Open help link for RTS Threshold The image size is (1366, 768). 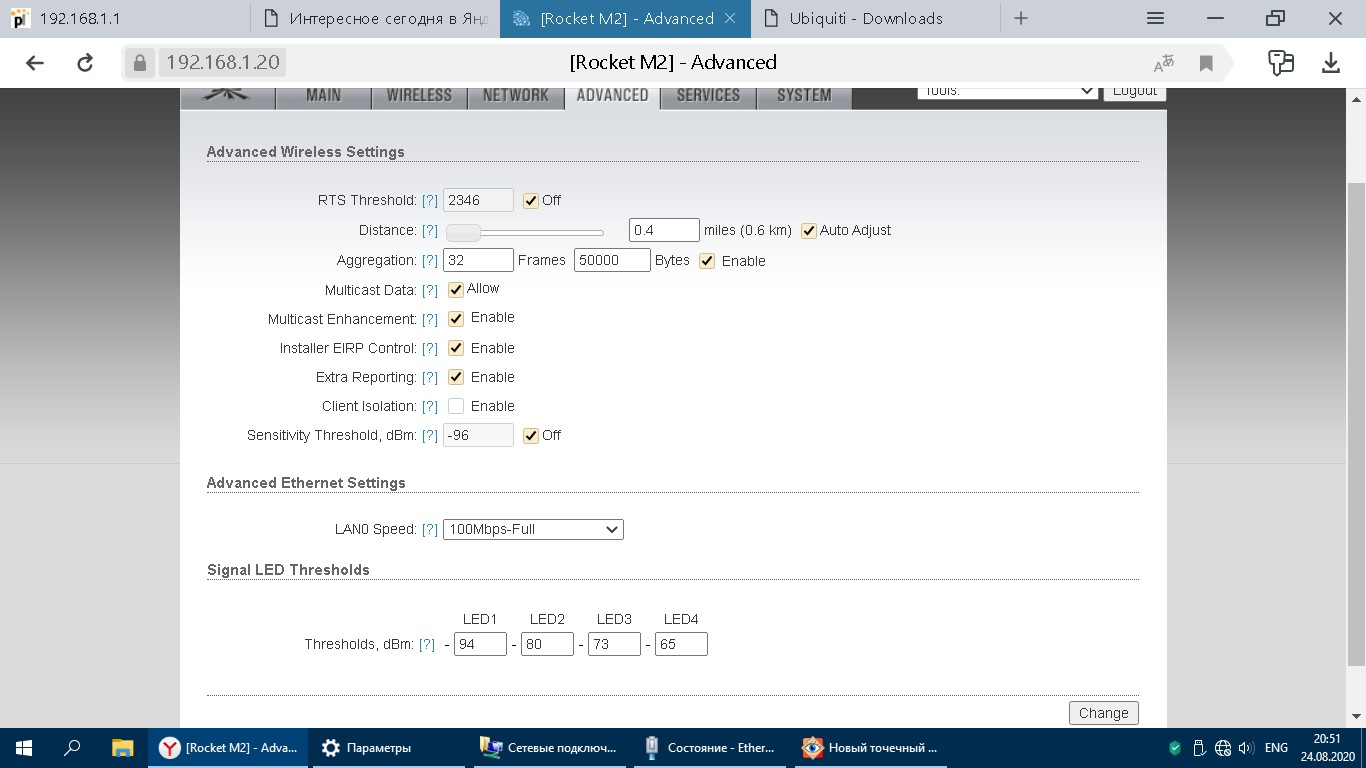pos(430,200)
